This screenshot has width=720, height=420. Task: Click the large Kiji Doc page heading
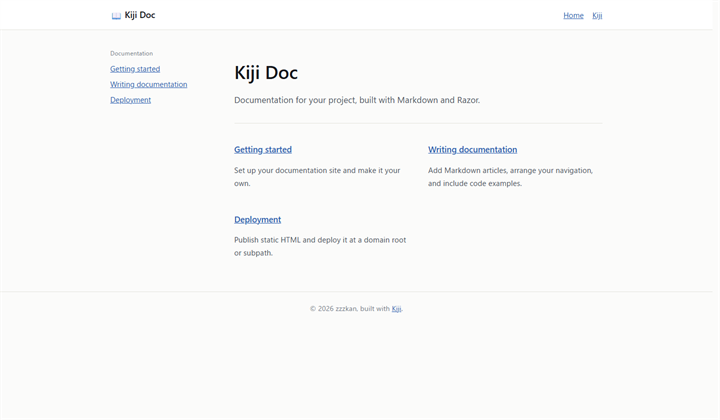(266, 73)
